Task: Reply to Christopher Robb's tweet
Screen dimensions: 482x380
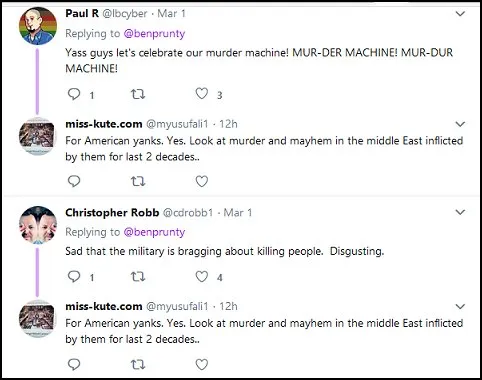Action: [x=74, y=277]
